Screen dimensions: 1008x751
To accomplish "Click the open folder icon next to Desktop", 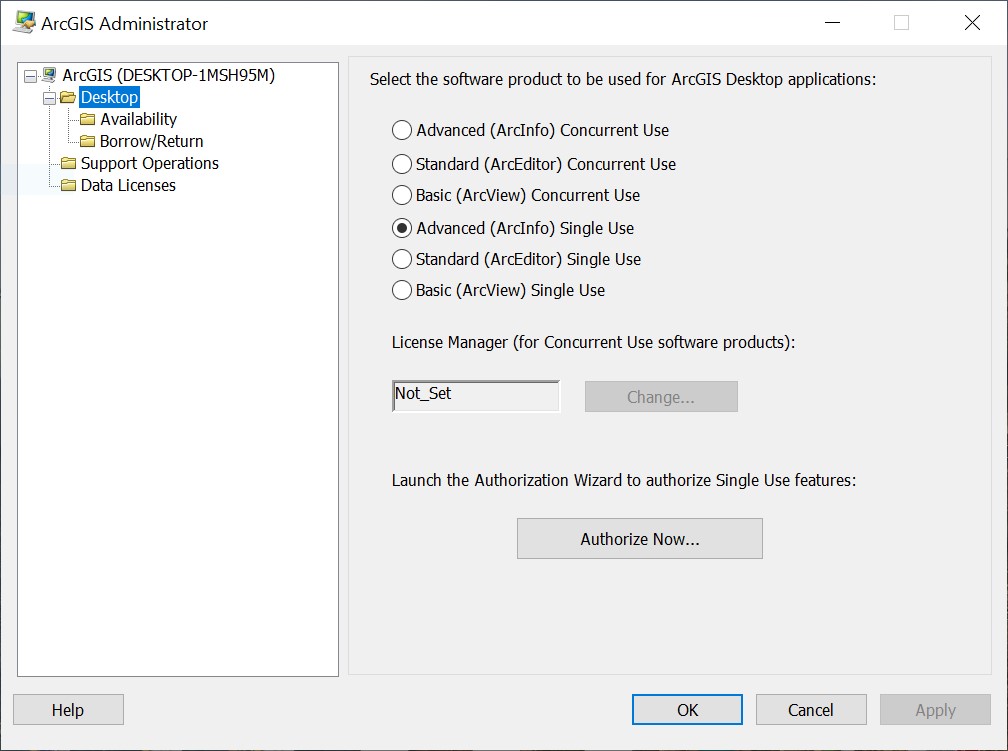I will tap(68, 98).
